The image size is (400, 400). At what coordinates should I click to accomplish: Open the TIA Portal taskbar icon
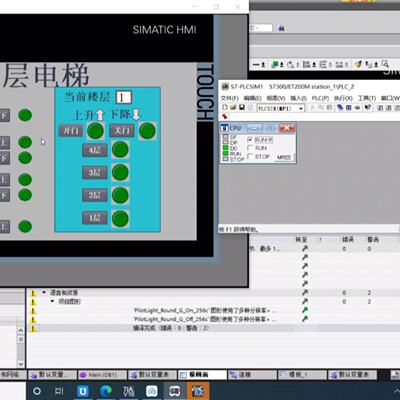coord(129,391)
